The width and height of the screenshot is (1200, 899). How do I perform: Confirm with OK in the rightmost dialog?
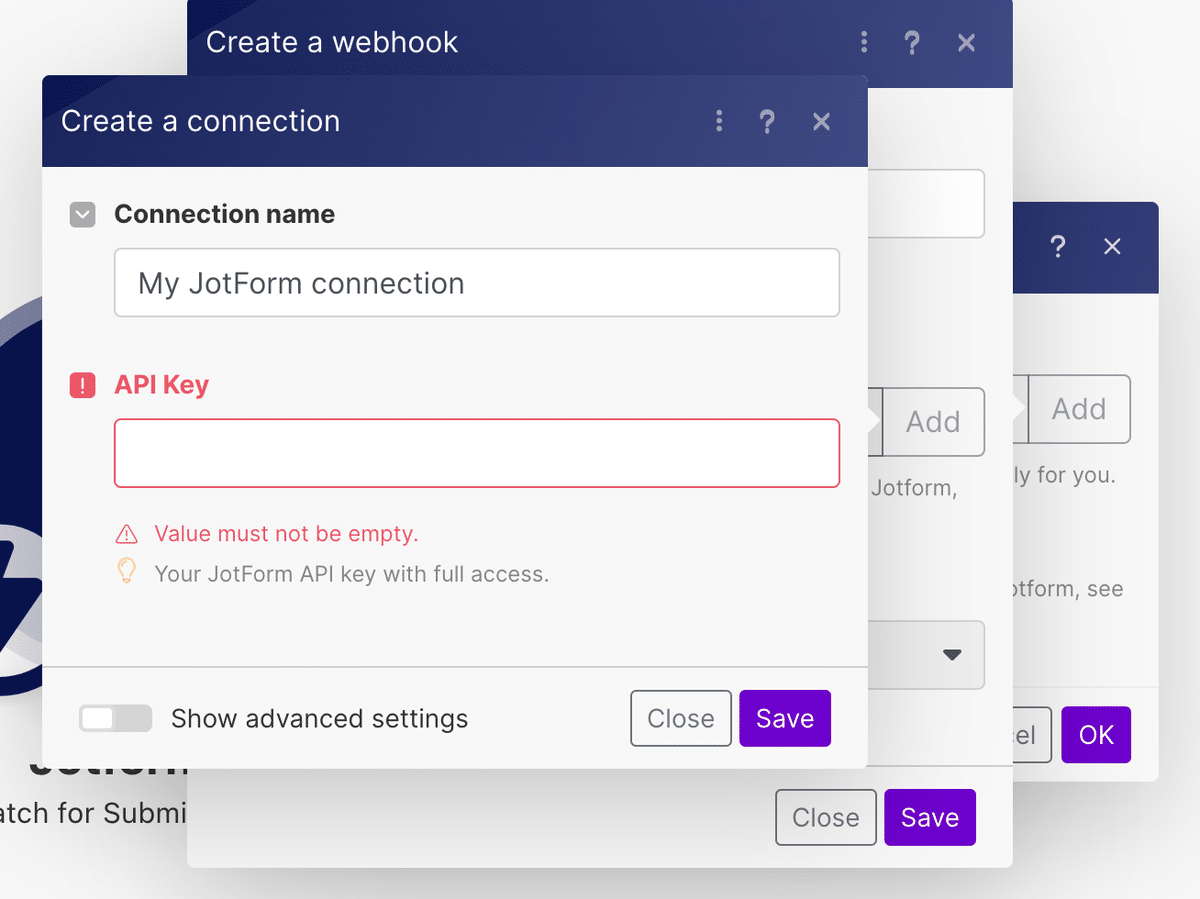(1096, 735)
